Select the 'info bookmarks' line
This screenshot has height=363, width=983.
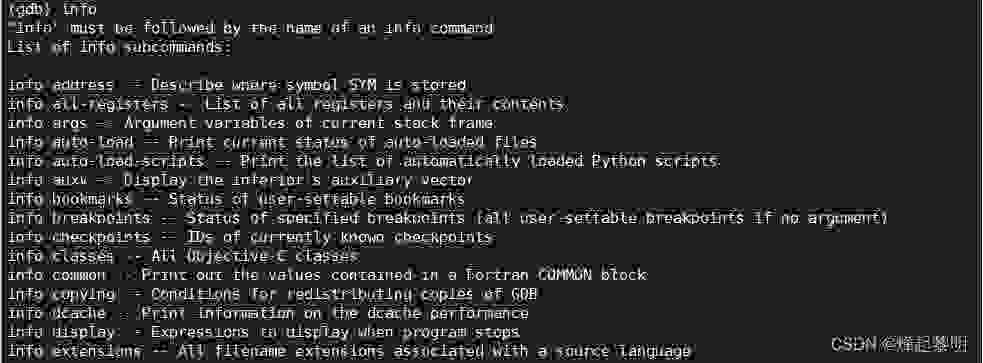(236, 199)
